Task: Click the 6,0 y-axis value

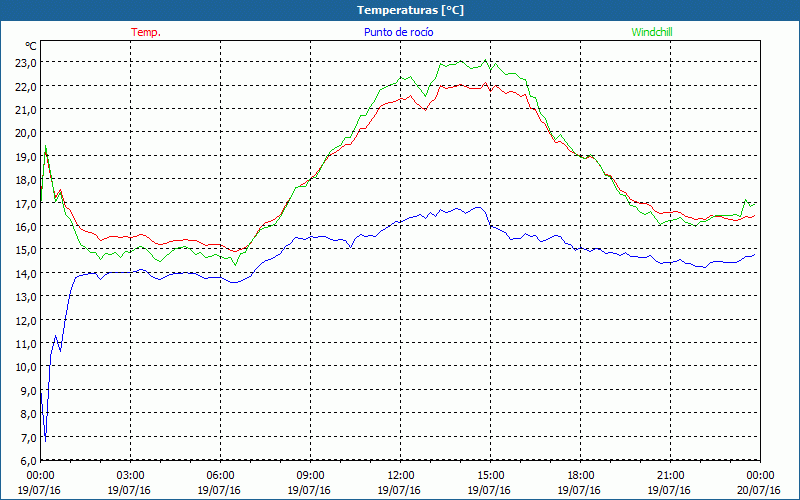Action: point(29,461)
